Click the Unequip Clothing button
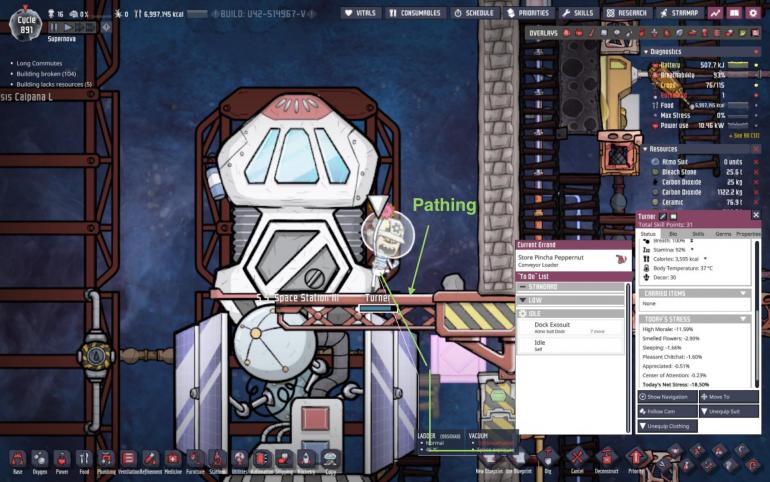770x482 pixels. [x=667, y=426]
